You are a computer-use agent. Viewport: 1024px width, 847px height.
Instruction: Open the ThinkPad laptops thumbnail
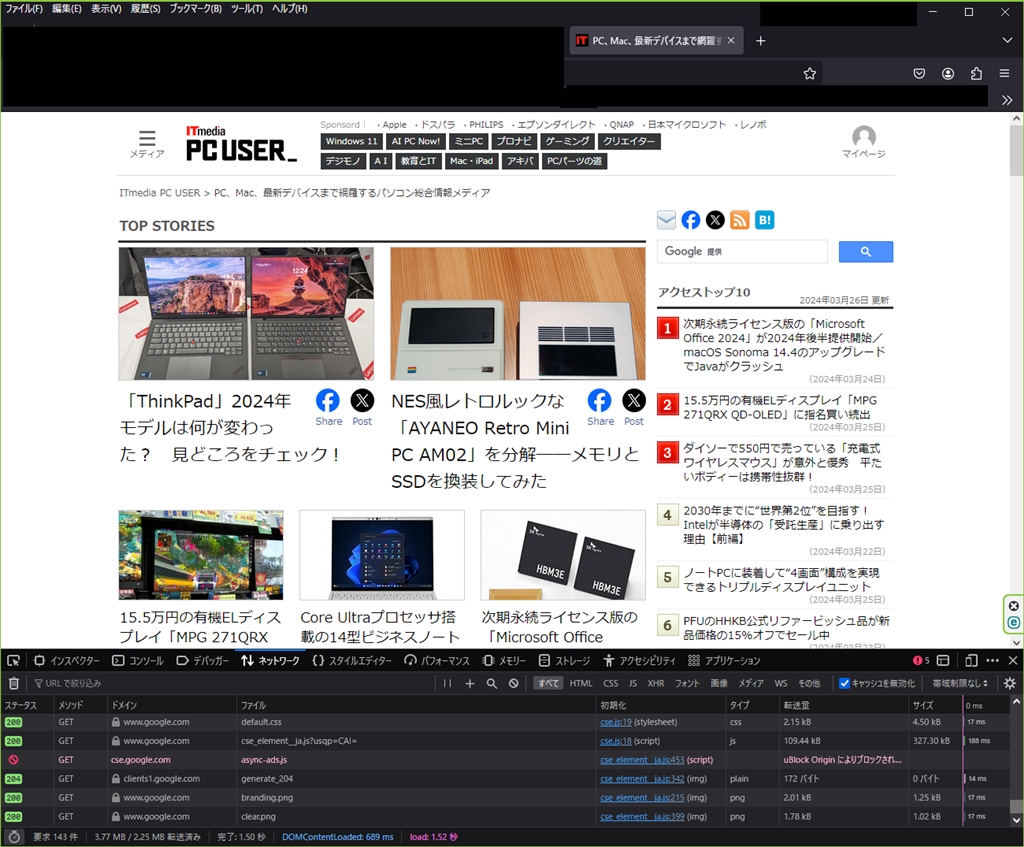pyautogui.click(x=246, y=313)
